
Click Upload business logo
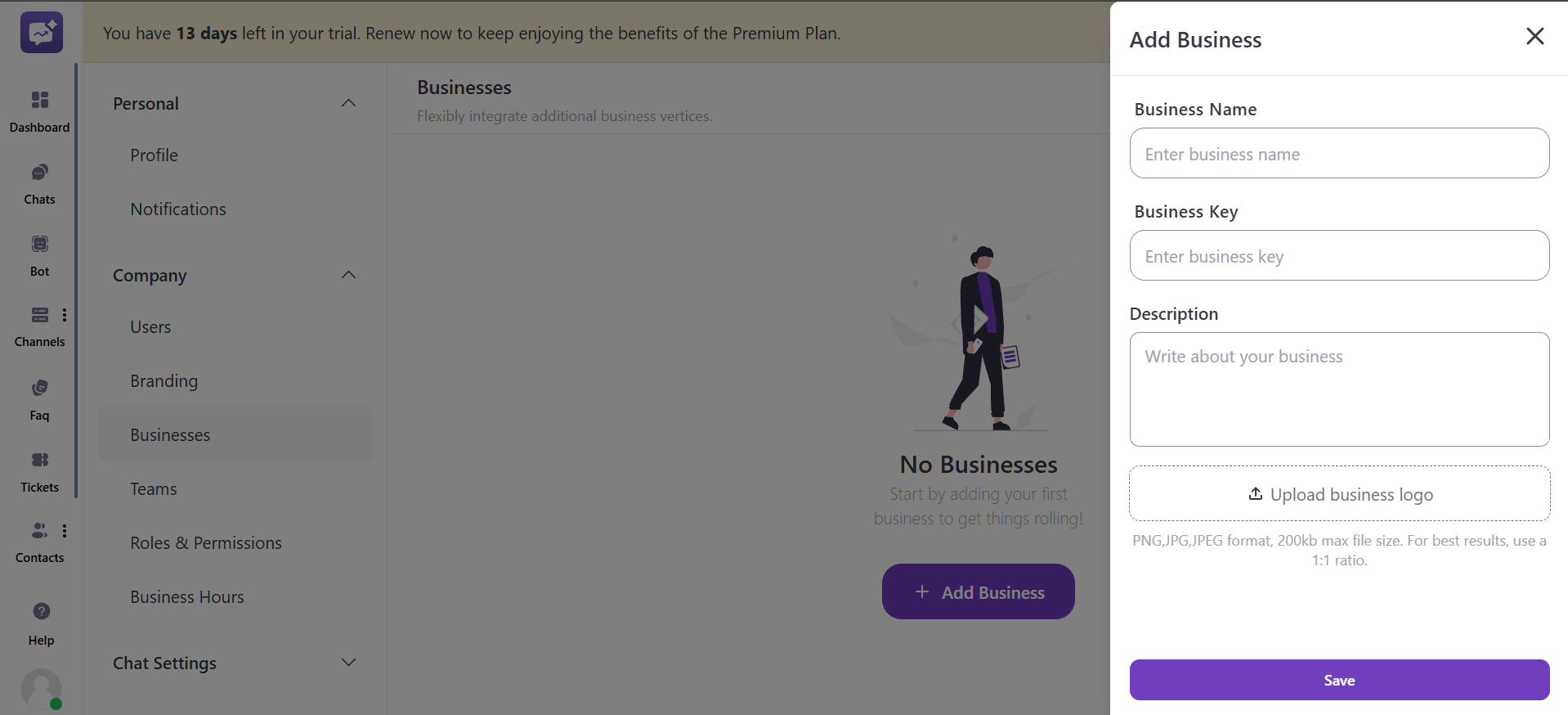(x=1338, y=493)
